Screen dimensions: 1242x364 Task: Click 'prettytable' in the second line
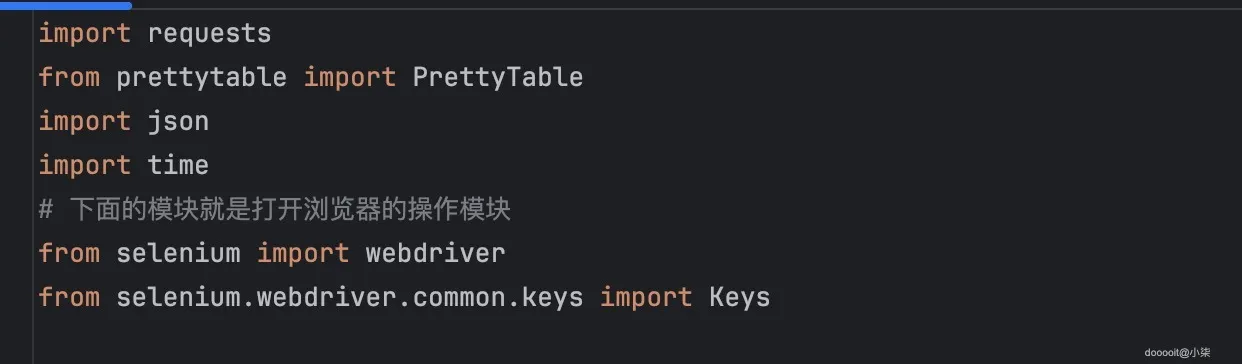[202, 77]
